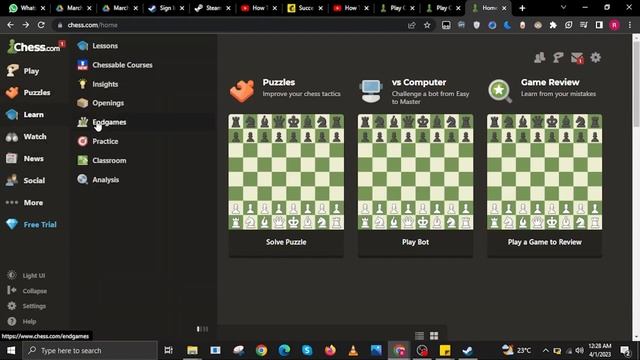Switch to list view layout icon
The image size is (640, 360).
pos(419,336)
